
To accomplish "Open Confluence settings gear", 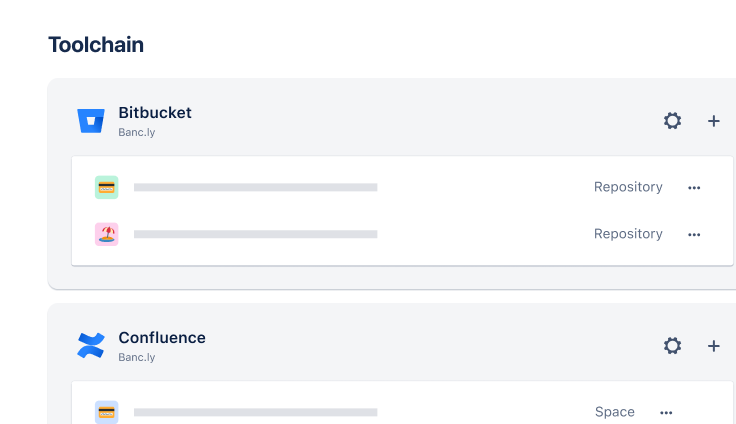I will 673,346.
